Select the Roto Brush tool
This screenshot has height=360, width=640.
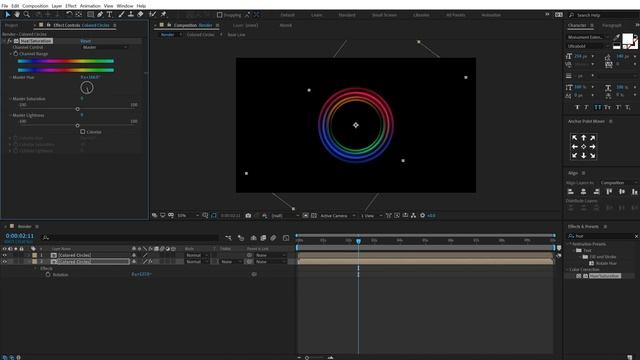tap(153, 15)
